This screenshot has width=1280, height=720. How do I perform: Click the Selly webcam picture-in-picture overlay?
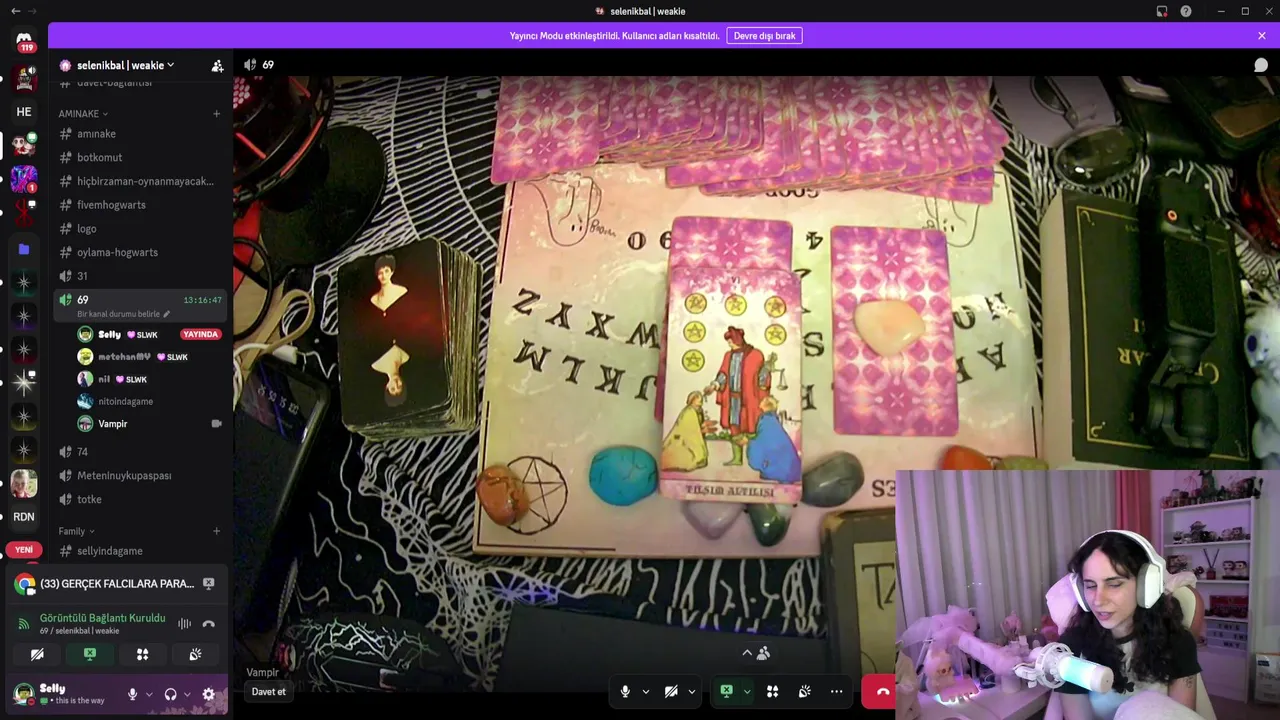[x=1087, y=595]
